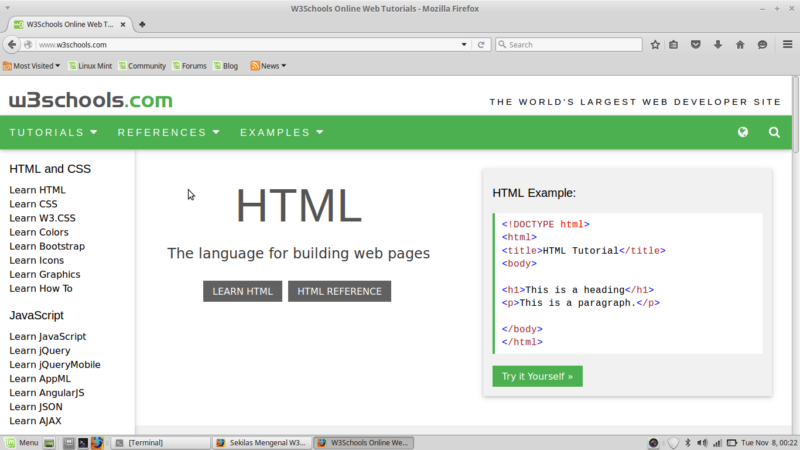Close the W3Schools Online Web tab
The width and height of the screenshot is (800, 450).
pyautogui.click(x=123, y=24)
